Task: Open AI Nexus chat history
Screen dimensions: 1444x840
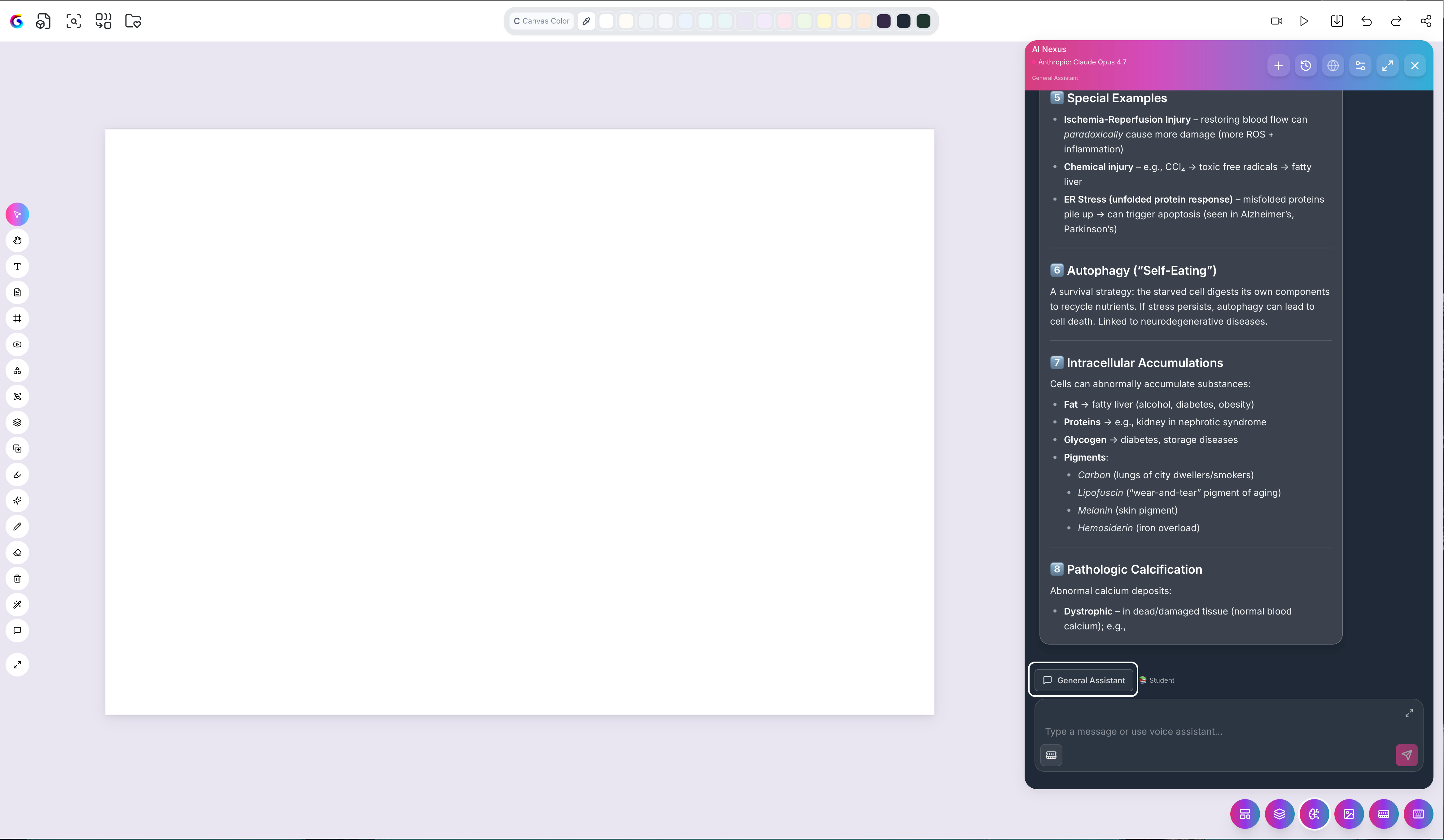Action: 1306,66
